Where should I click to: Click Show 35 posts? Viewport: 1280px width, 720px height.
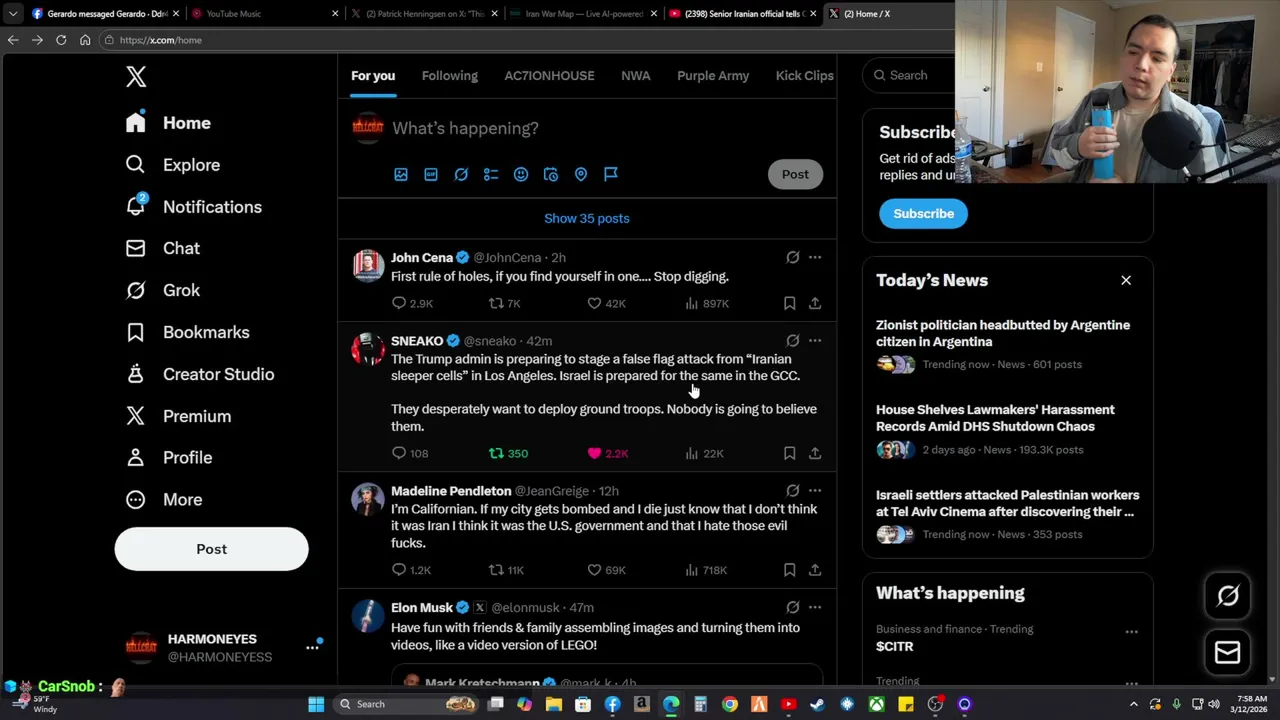[x=587, y=218]
